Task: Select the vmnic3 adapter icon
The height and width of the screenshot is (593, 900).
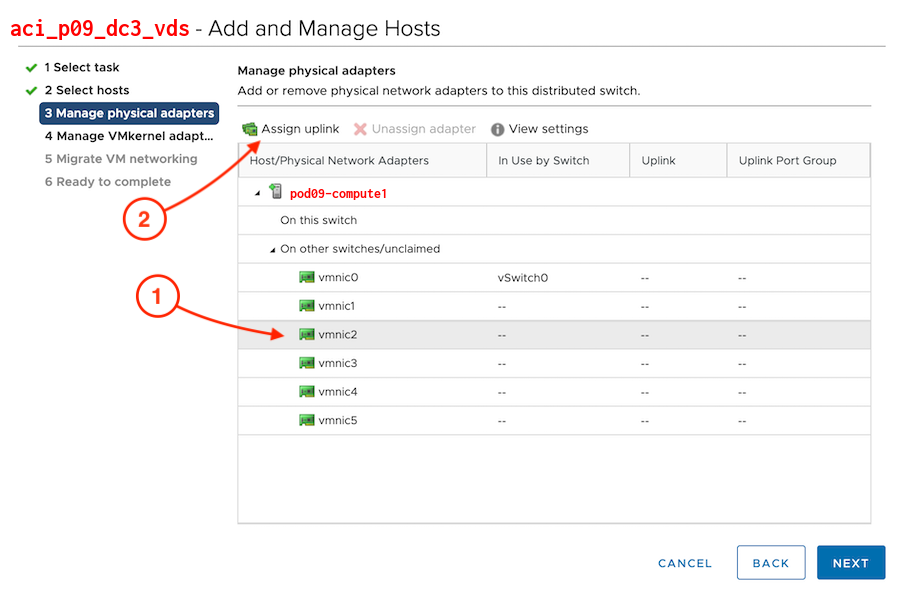Action: [307, 363]
